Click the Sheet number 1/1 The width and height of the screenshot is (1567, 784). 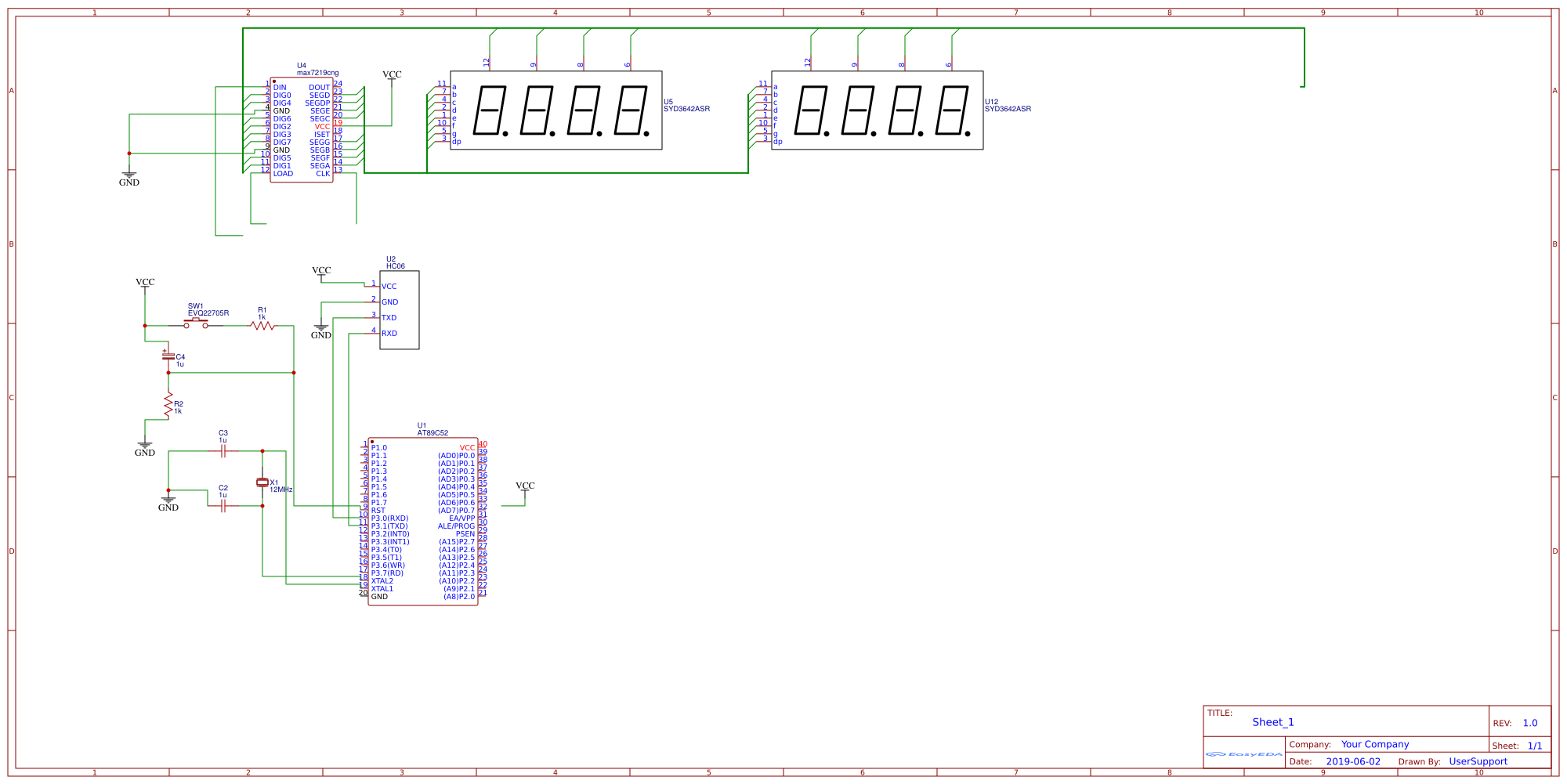click(x=1535, y=746)
